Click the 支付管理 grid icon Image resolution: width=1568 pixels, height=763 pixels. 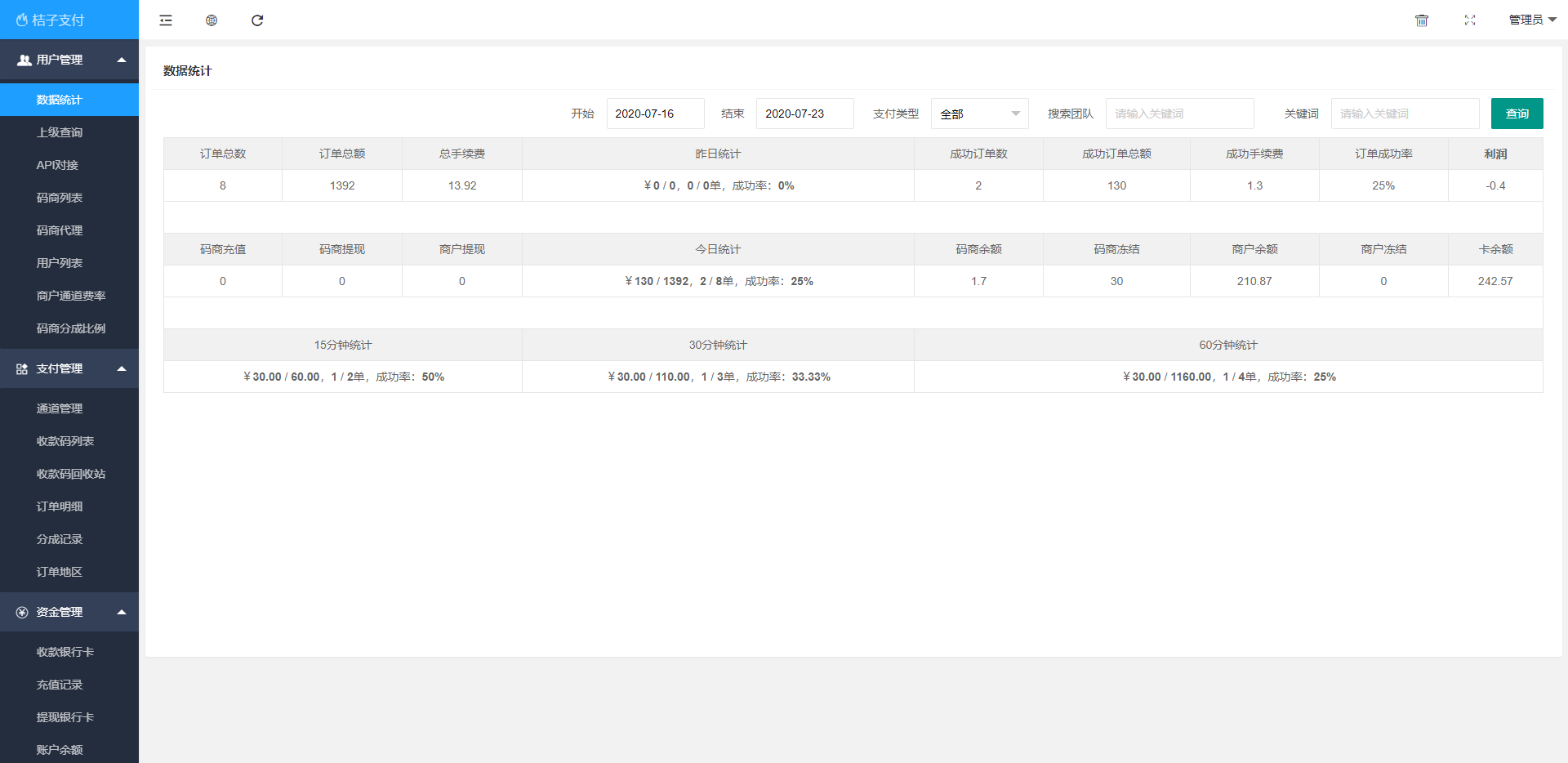pos(22,369)
